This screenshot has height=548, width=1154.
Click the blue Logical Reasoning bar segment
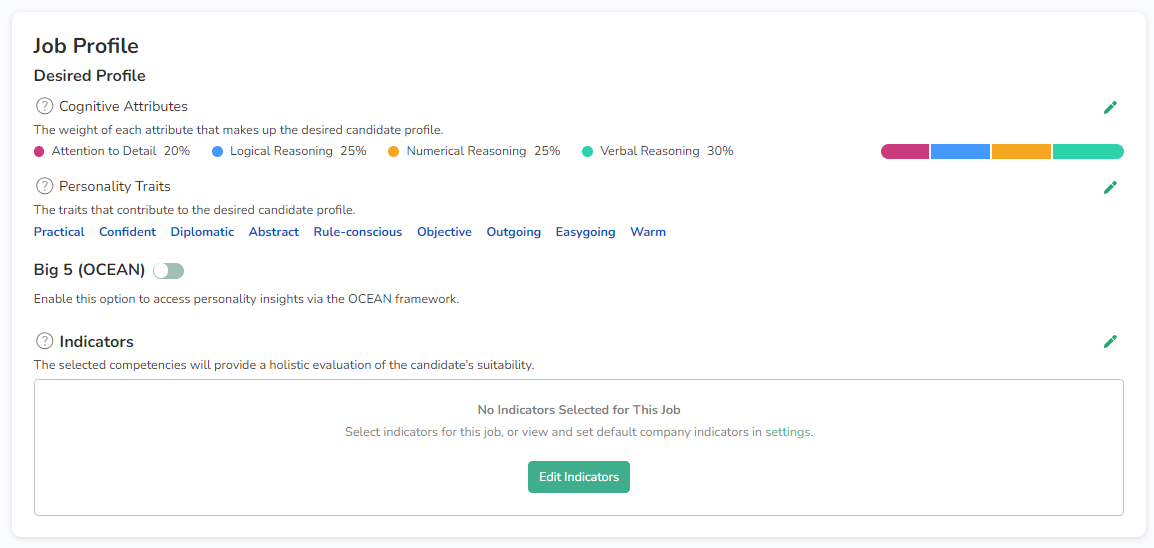pos(960,152)
